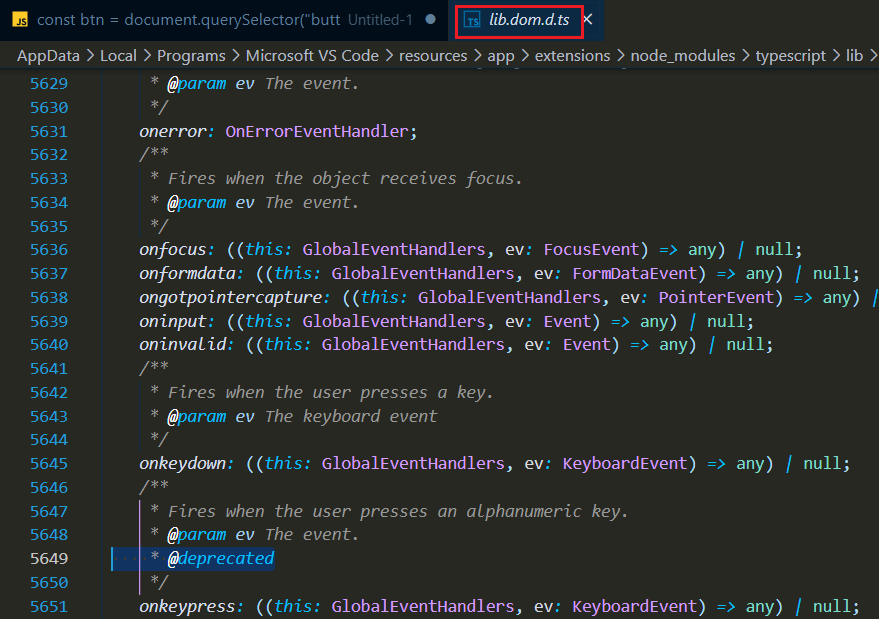Click the @deprecated tag on line 5649
The width and height of the screenshot is (879, 619).
click(x=222, y=558)
